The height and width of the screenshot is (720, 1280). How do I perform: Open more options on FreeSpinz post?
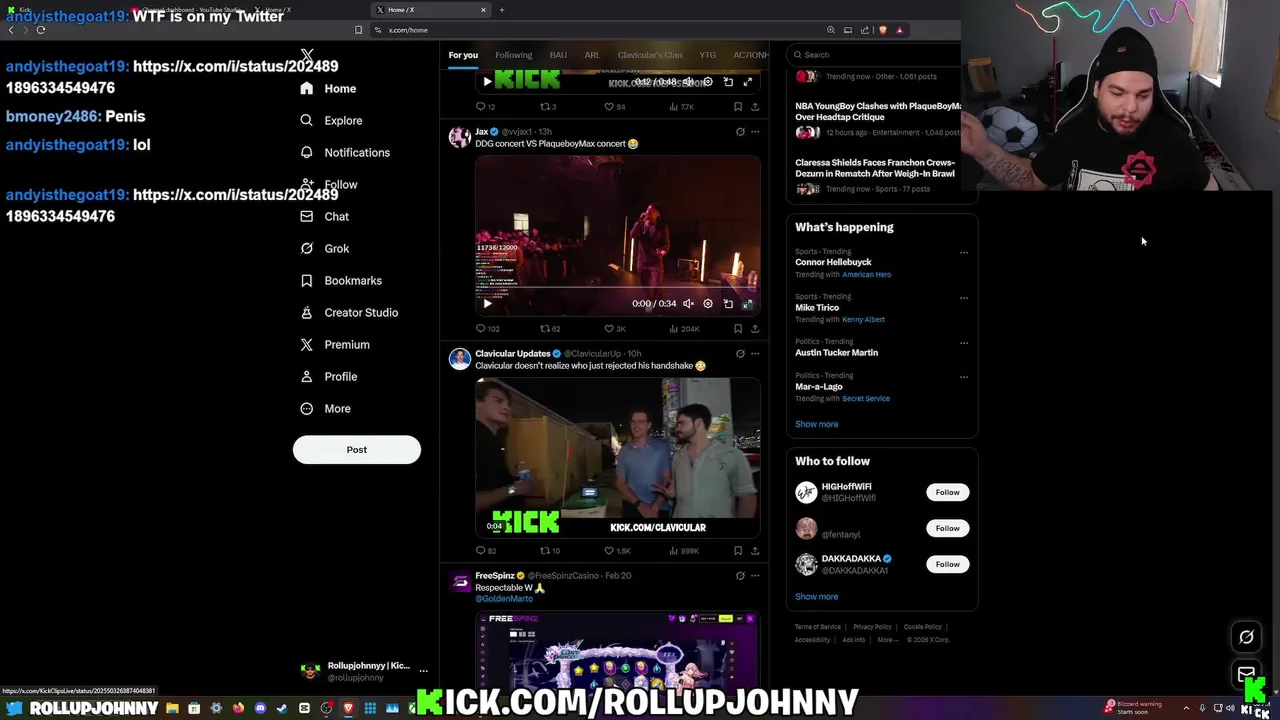pos(755,576)
